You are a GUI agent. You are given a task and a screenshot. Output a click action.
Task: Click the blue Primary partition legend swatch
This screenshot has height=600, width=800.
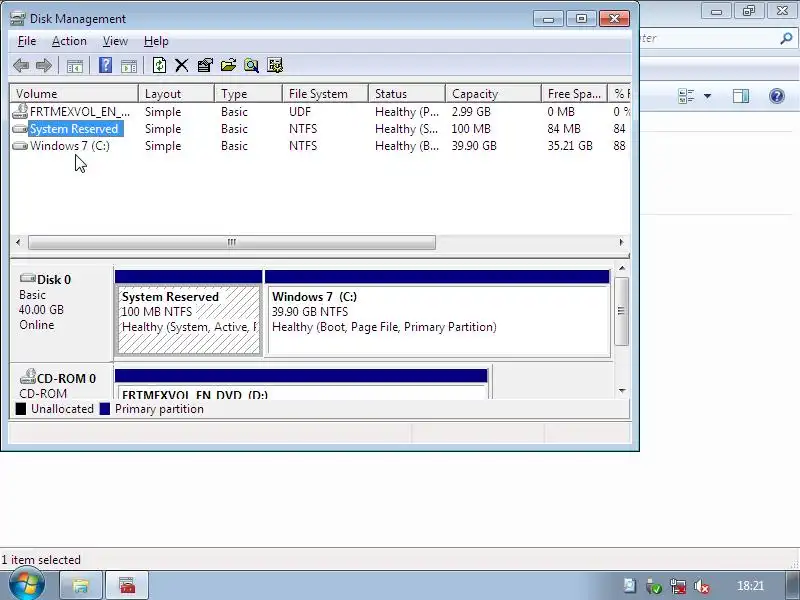point(105,409)
